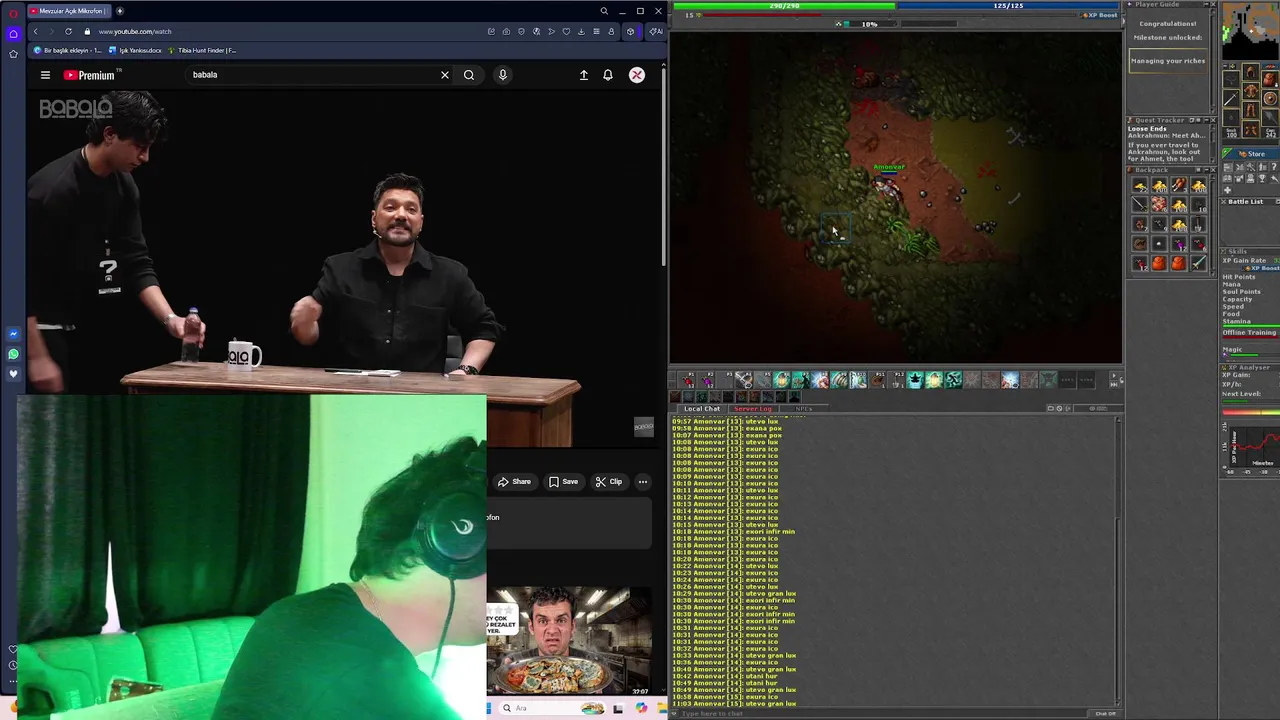Image resolution: width=1280 pixels, height=720 pixels.
Task: Open the 'Işık Yanlısı.docx' bookmark
Action: tap(135, 50)
